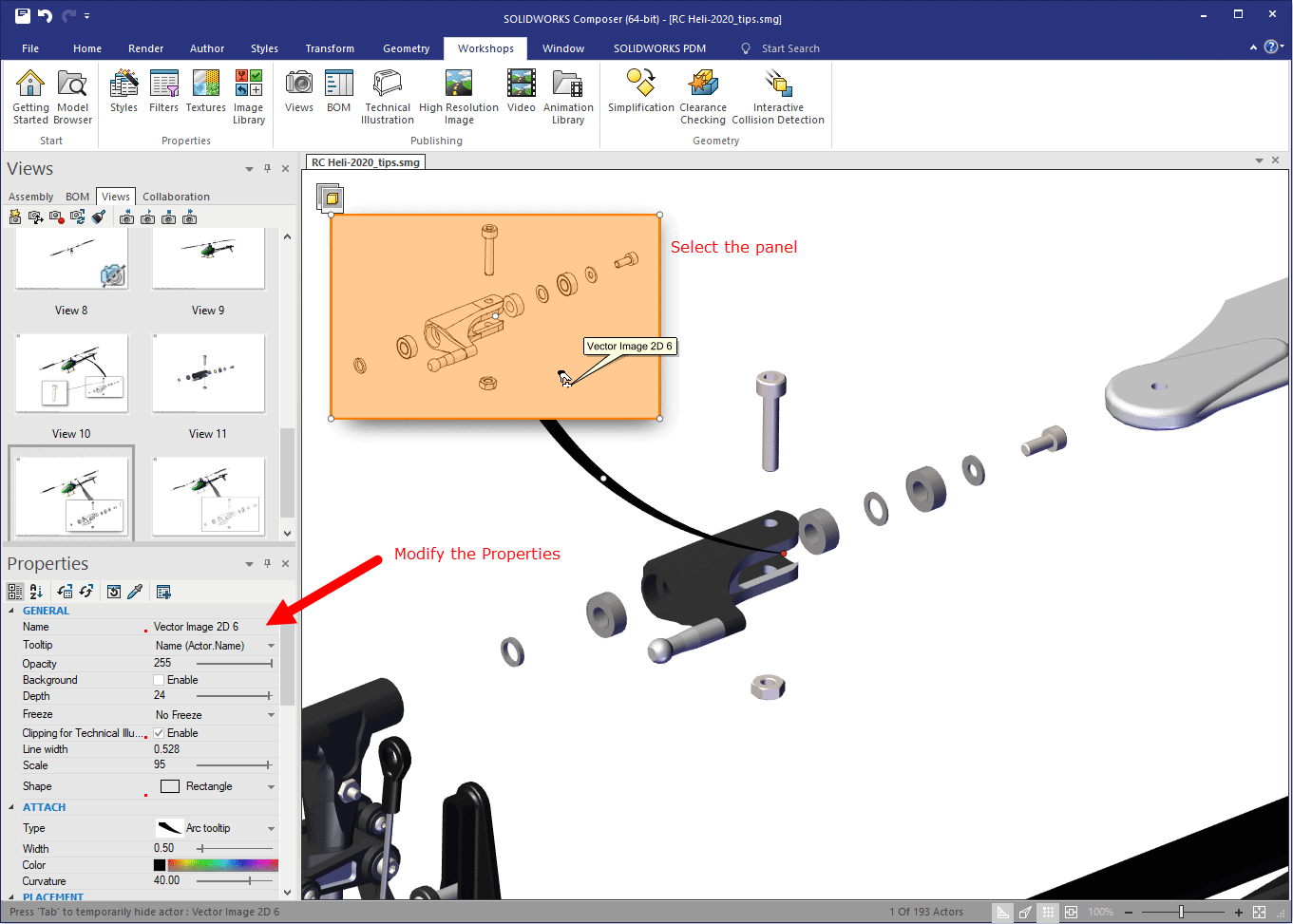Uncheck Clipping for Technical Illustration Enable
The height and width of the screenshot is (924, 1293).
[x=159, y=733]
